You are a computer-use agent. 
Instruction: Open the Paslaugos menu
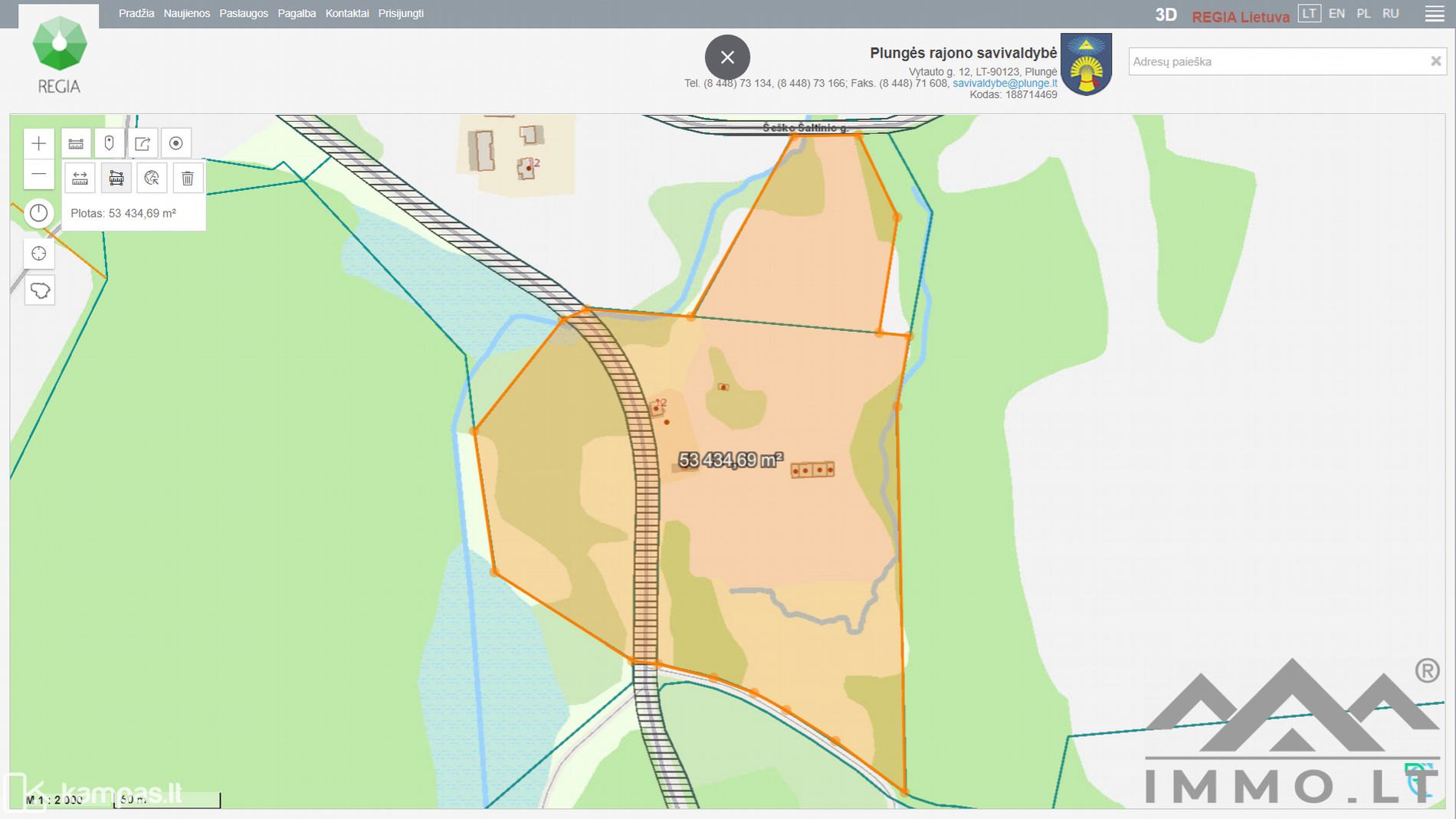point(244,14)
